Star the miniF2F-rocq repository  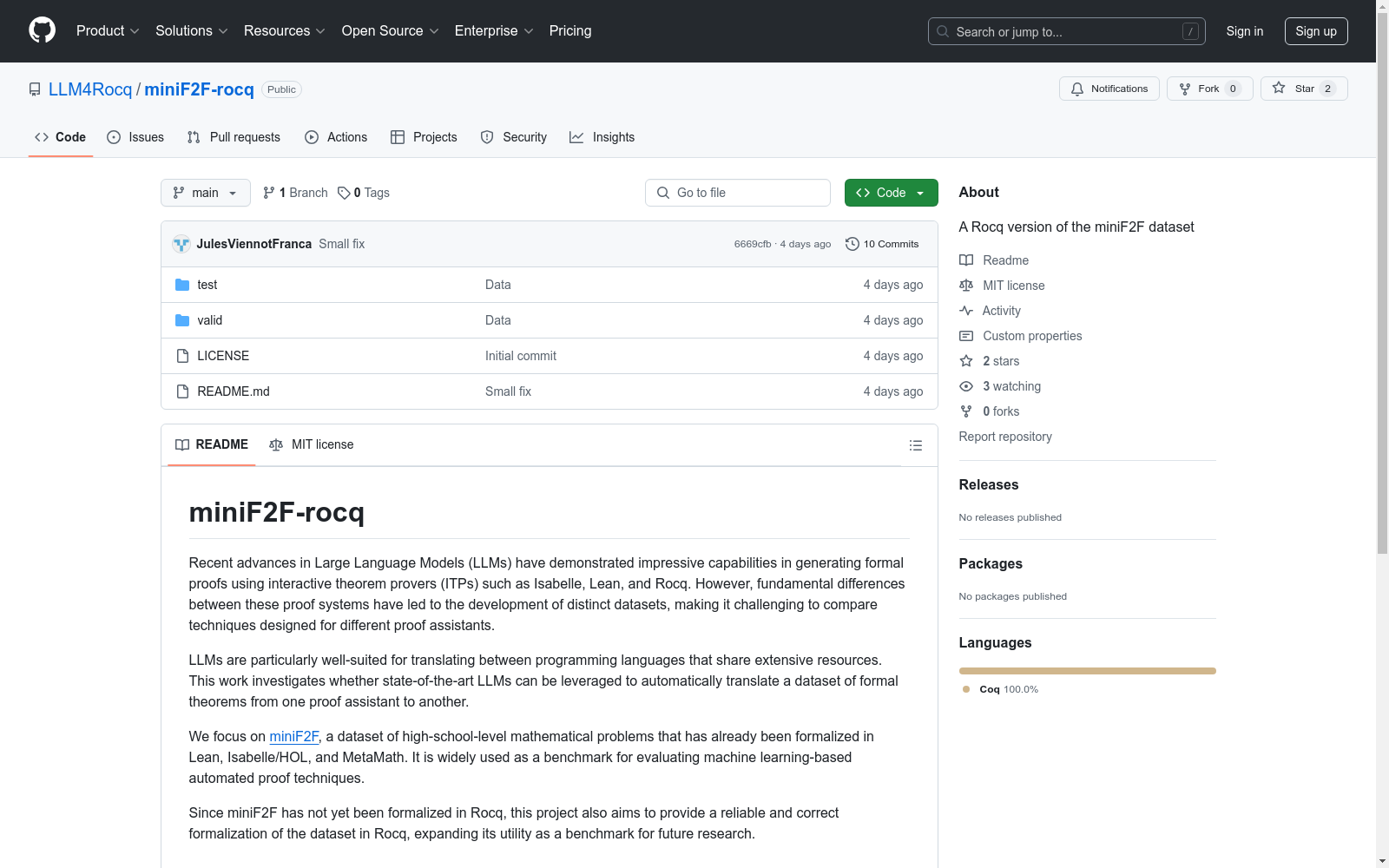[1304, 89]
